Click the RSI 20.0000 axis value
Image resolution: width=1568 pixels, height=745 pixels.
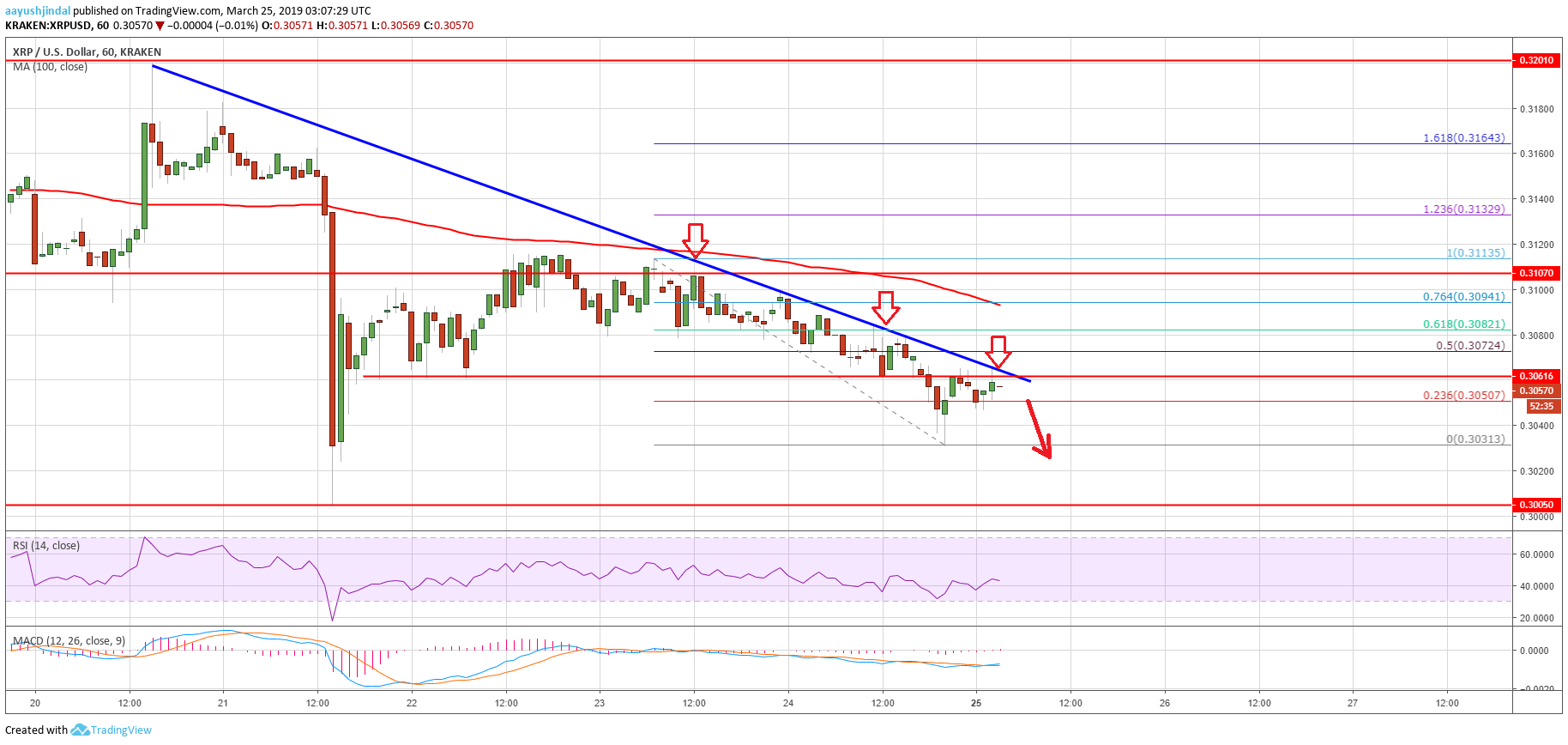click(1536, 618)
